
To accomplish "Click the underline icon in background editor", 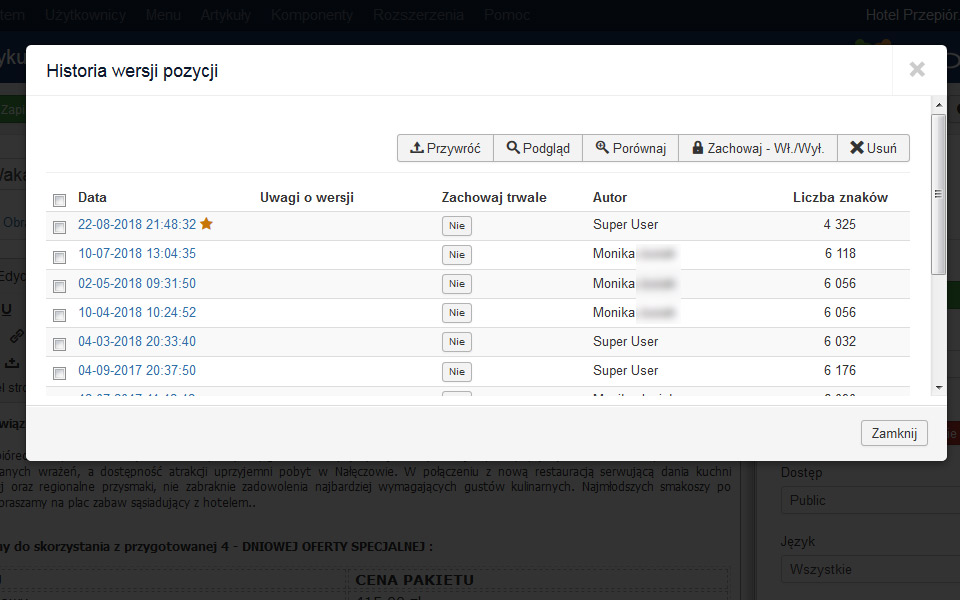I will click(6, 310).
